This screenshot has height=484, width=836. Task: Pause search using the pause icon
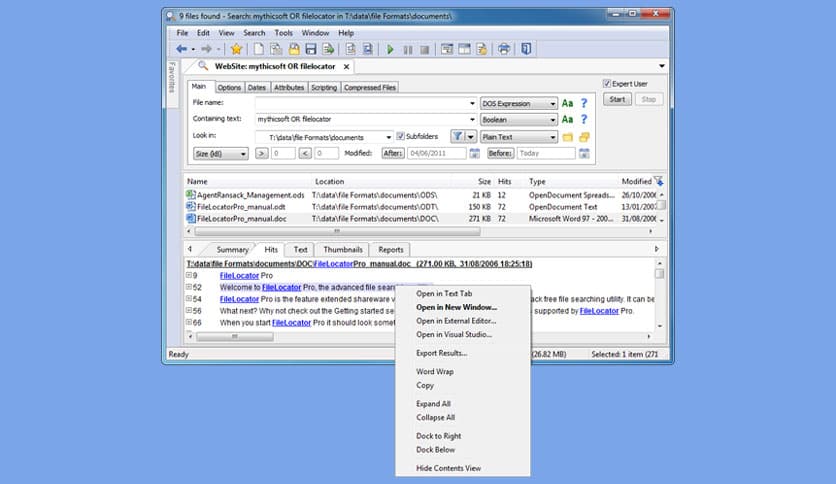point(408,50)
